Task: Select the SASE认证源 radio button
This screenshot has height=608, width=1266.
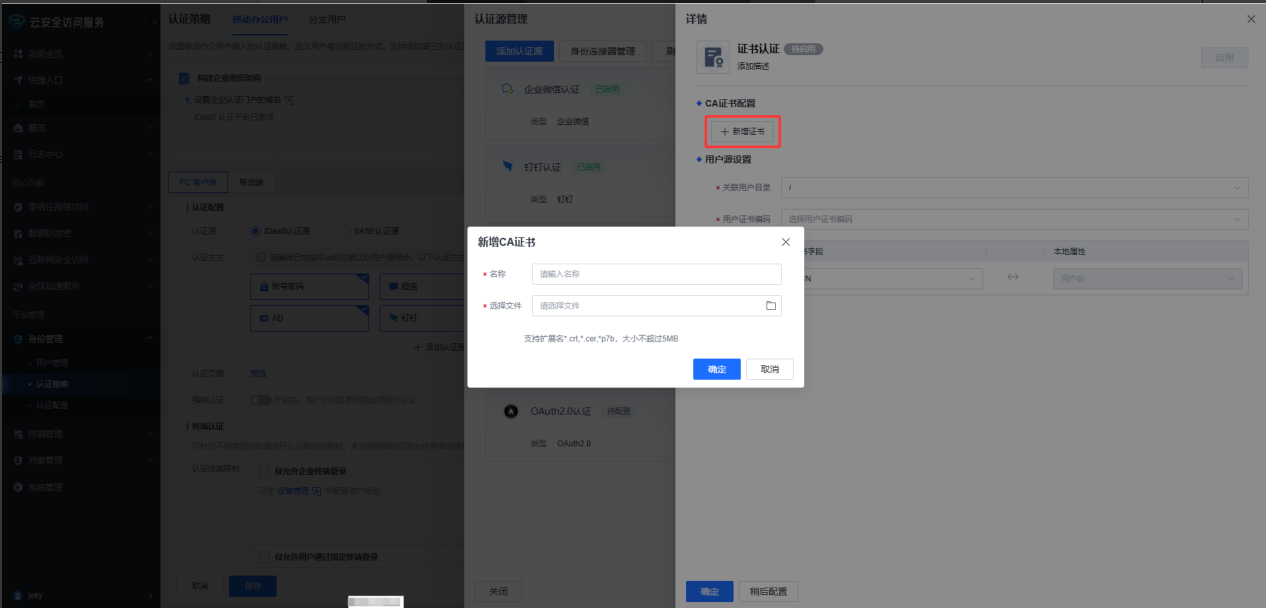Action: (x=345, y=231)
